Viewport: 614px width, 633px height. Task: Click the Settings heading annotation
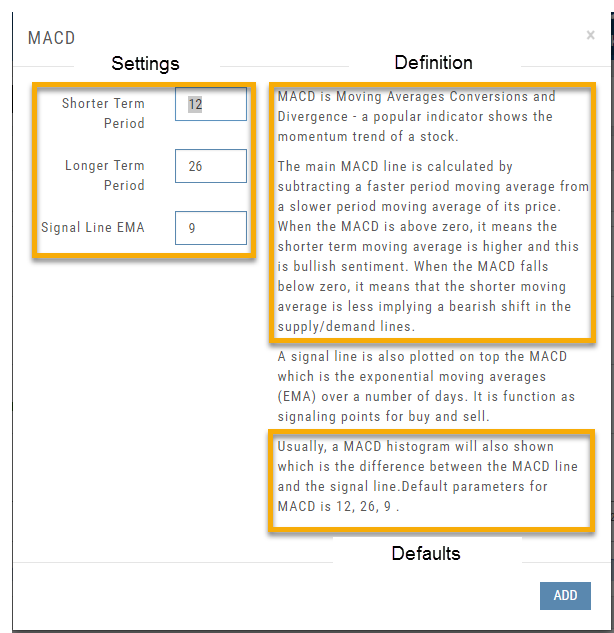[x=145, y=63]
